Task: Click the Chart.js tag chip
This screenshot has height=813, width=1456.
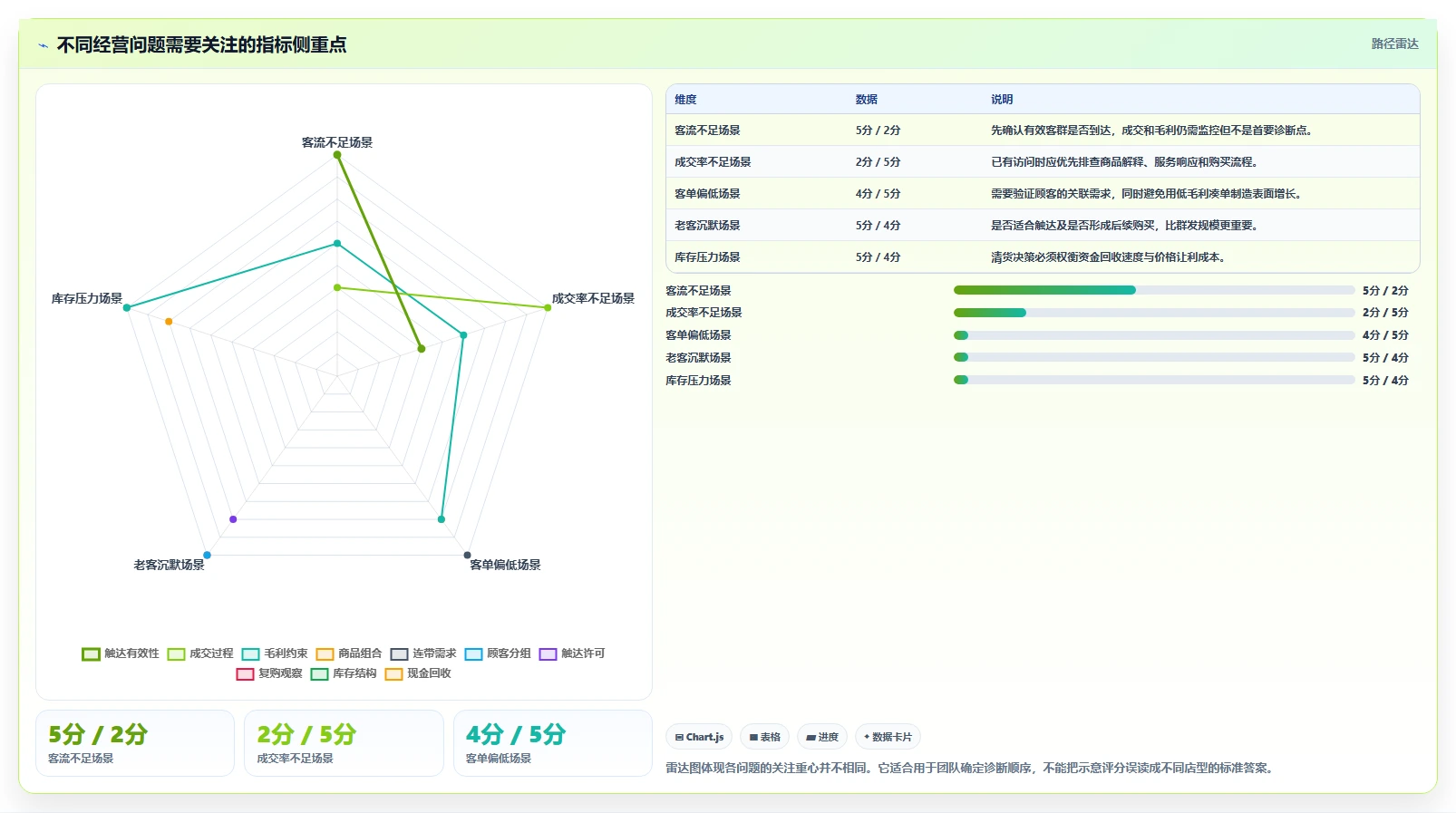Action: pos(699,737)
